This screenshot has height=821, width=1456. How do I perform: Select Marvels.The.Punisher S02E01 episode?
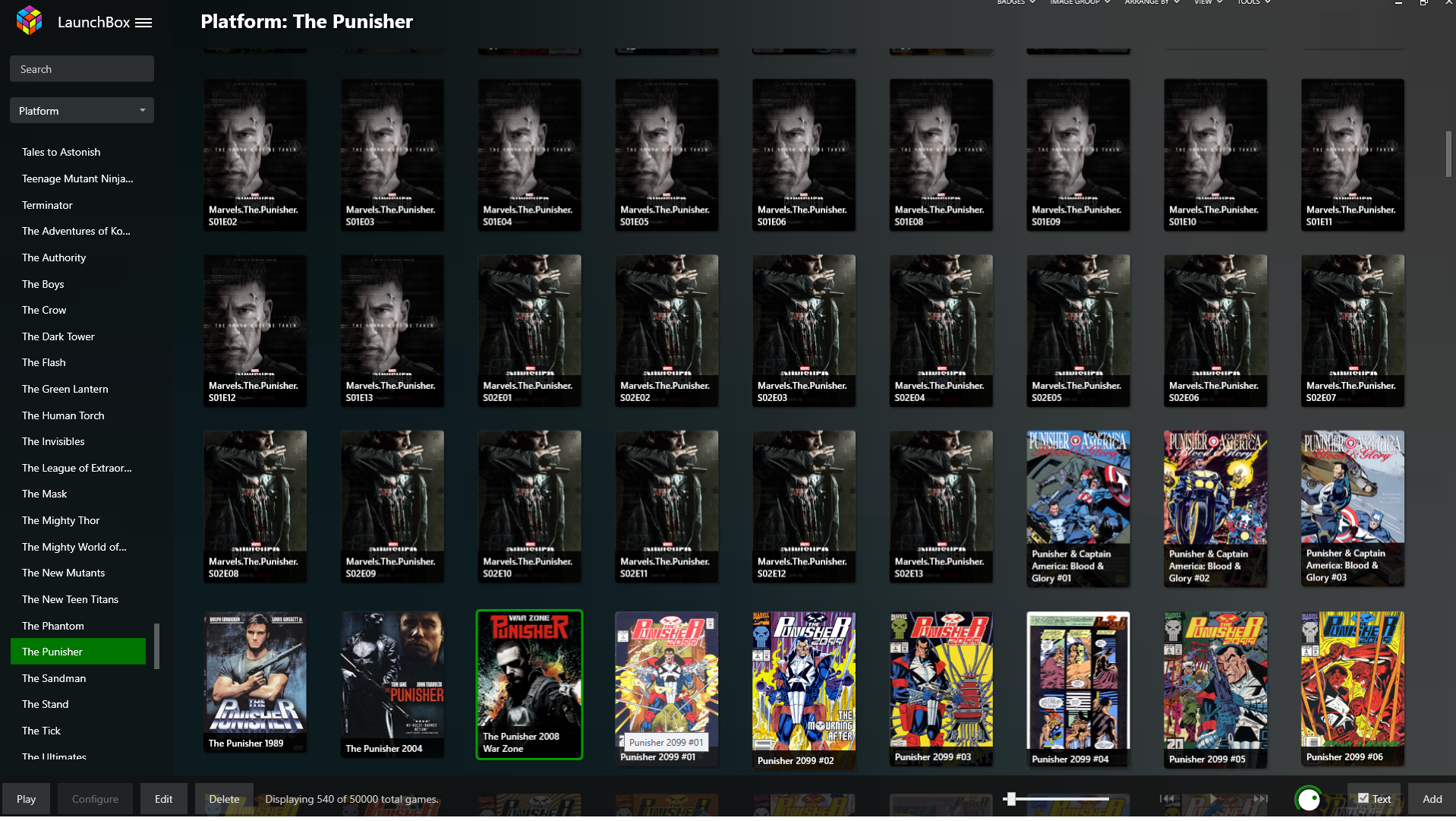click(x=529, y=331)
